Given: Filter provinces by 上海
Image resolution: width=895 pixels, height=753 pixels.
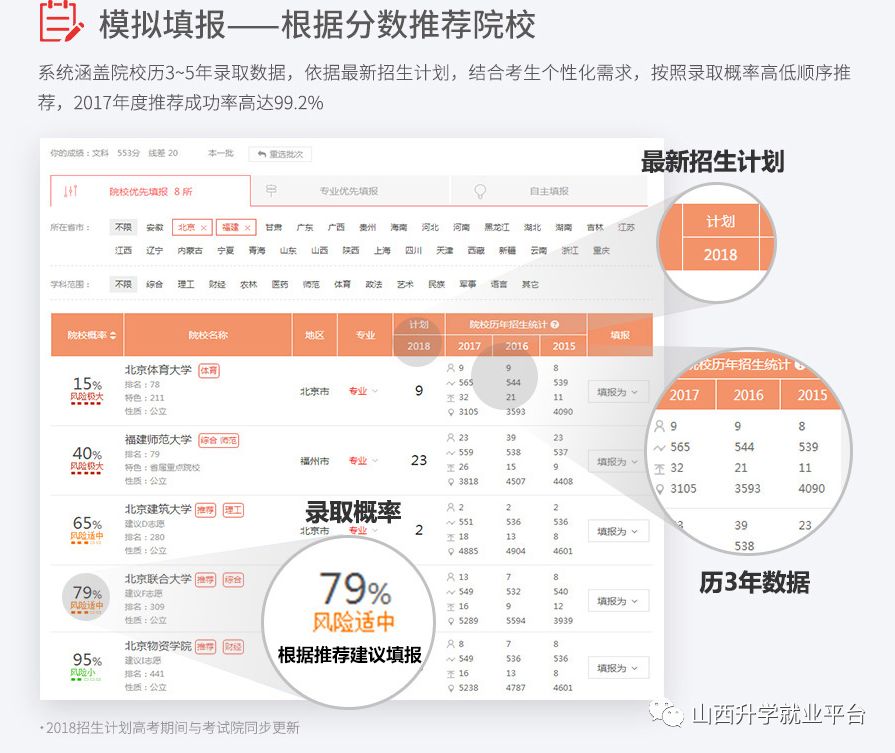Looking at the screenshot, I should (382, 250).
